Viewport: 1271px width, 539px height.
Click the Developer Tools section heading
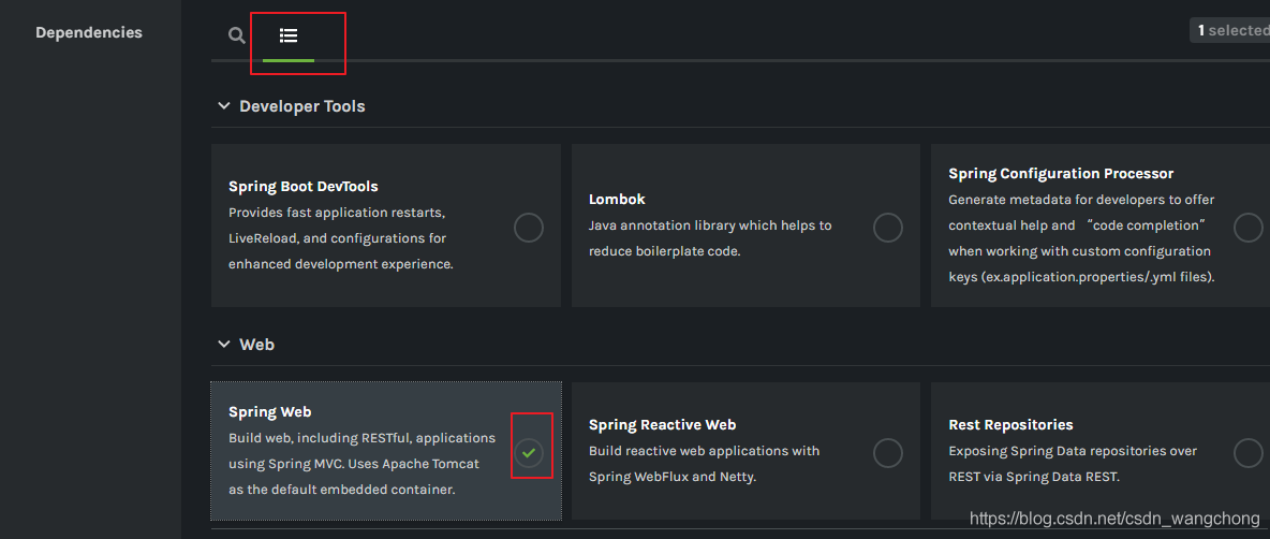[x=302, y=106]
